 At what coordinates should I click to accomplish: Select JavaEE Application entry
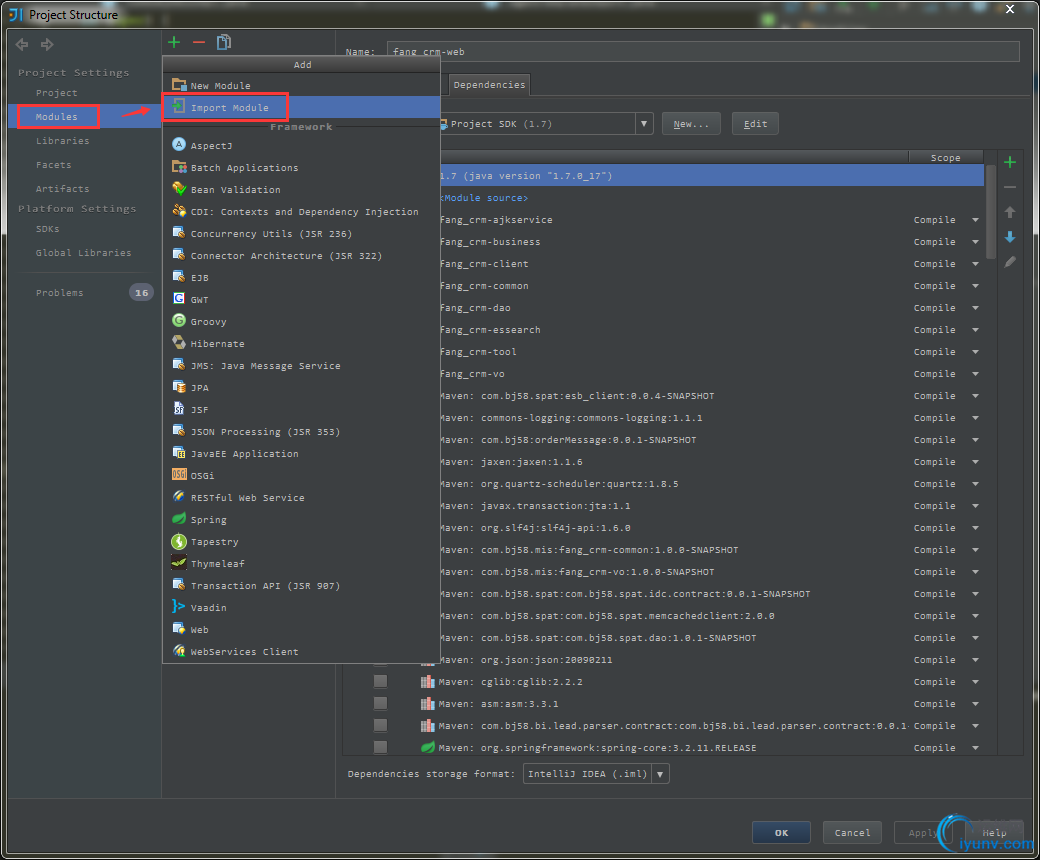(301, 454)
